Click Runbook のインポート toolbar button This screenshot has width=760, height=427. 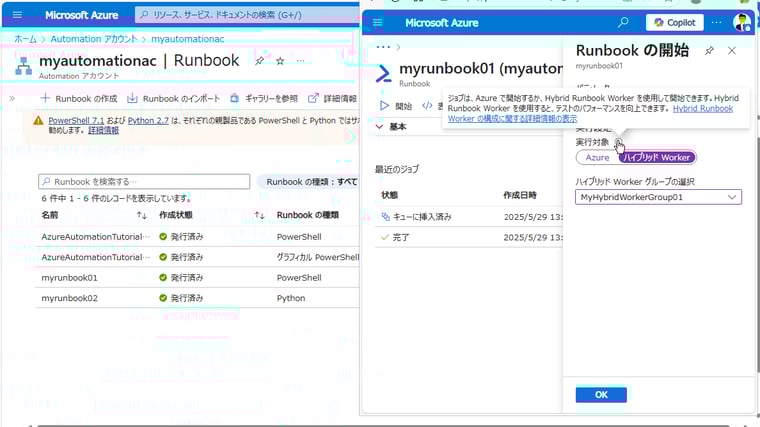(x=173, y=98)
